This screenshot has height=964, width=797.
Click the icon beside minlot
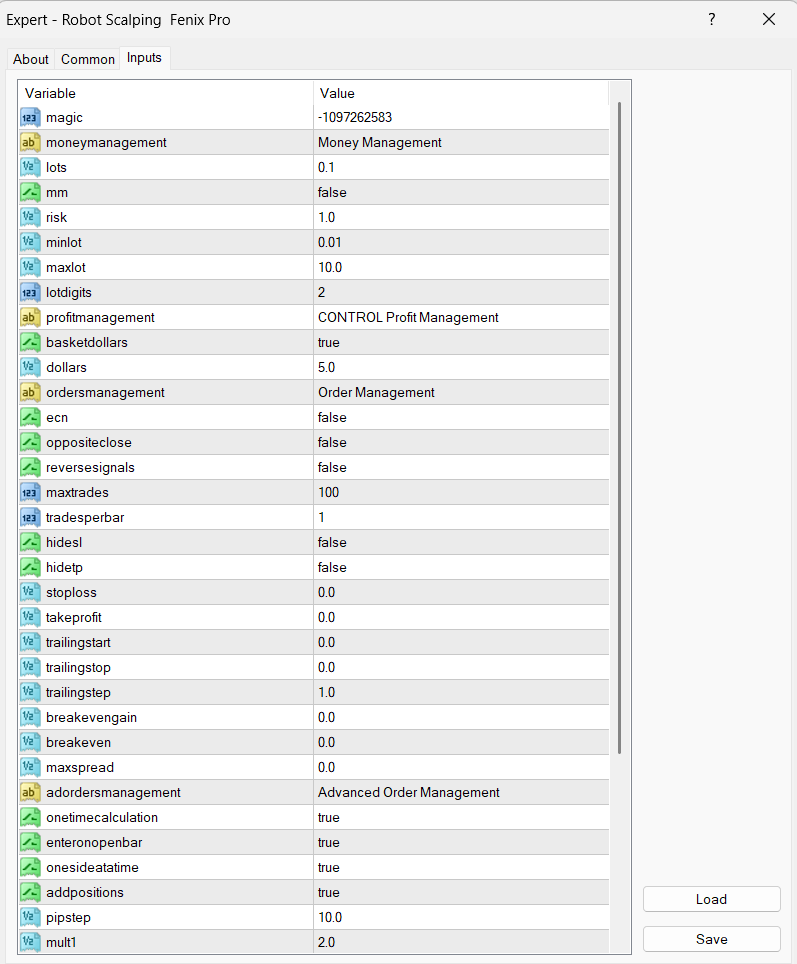[30, 242]
